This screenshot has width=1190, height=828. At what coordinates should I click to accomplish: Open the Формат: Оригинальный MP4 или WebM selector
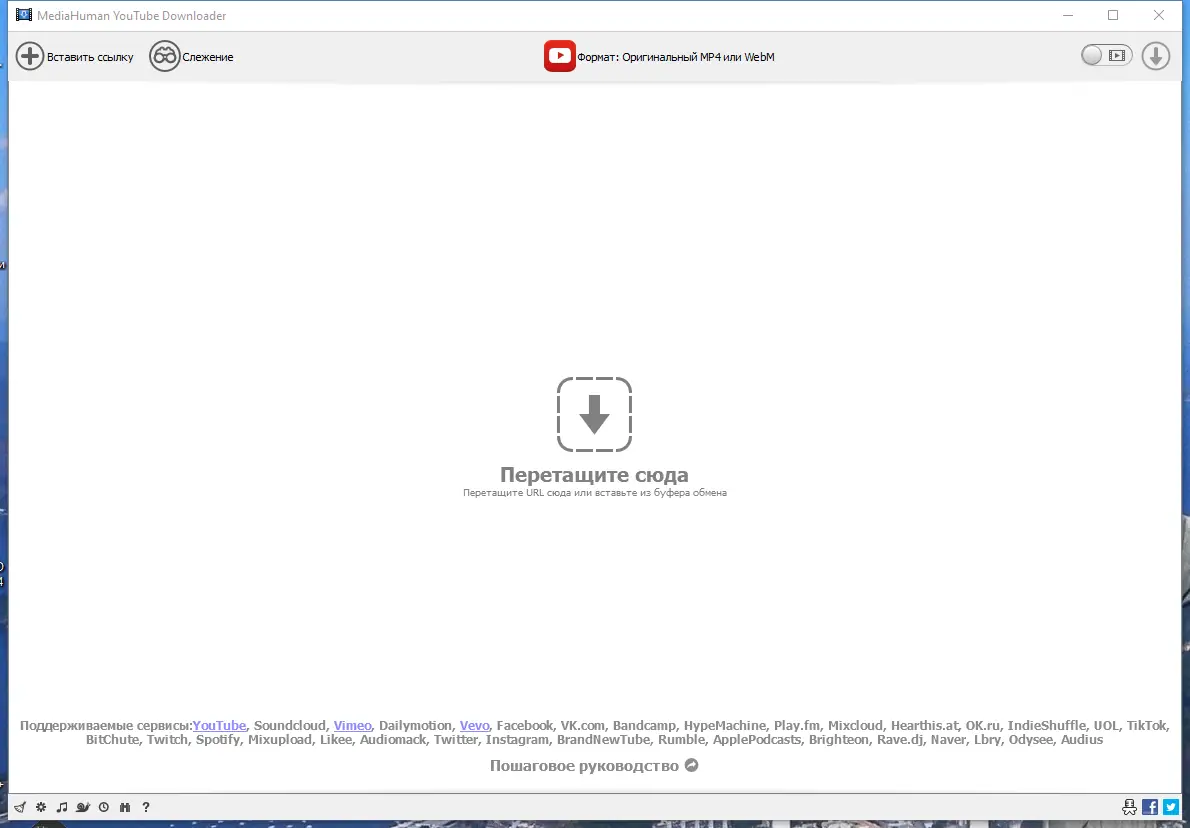[659, 57]
